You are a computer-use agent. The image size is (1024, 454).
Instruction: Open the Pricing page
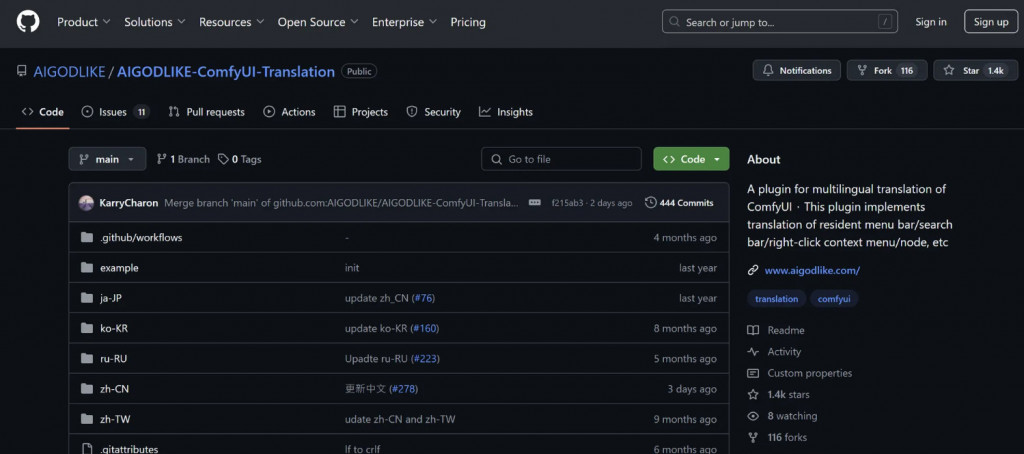(x=468, y=22)
